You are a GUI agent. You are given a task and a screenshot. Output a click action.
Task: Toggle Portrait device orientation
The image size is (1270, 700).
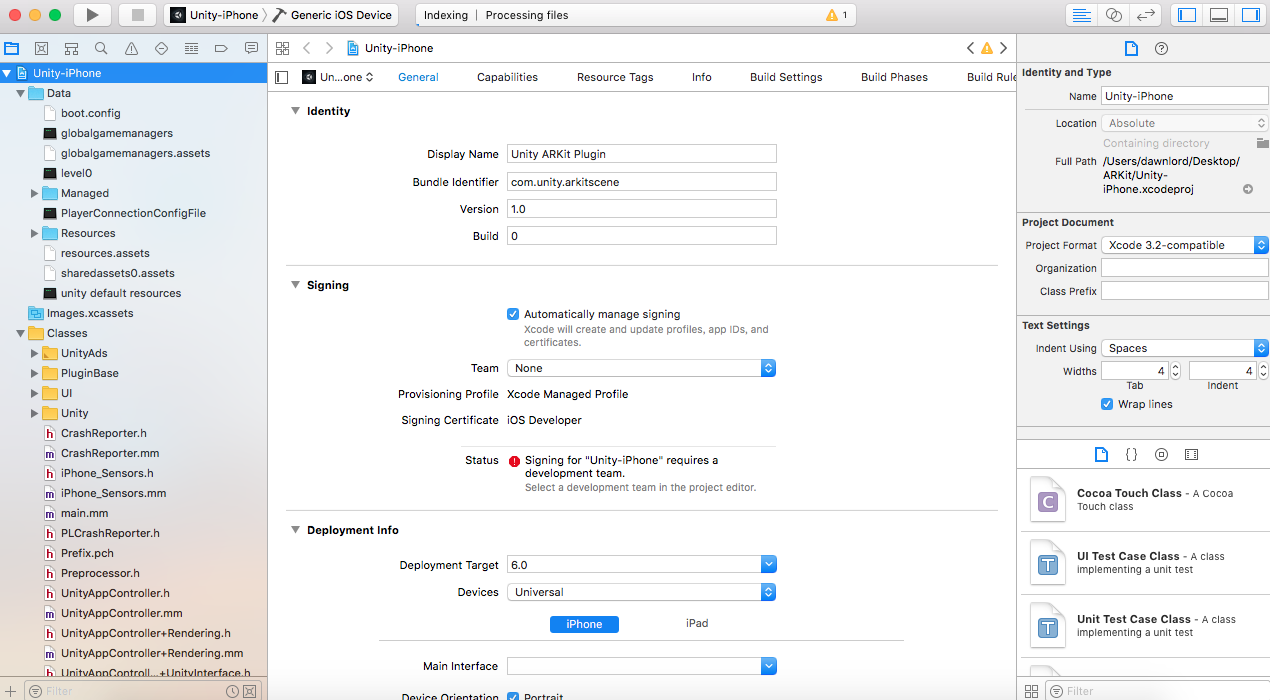point(513,697)
